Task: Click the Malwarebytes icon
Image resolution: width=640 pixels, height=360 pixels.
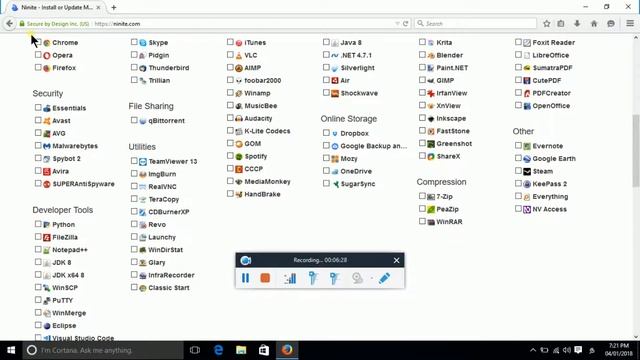Action: click(x=47, y=146)
